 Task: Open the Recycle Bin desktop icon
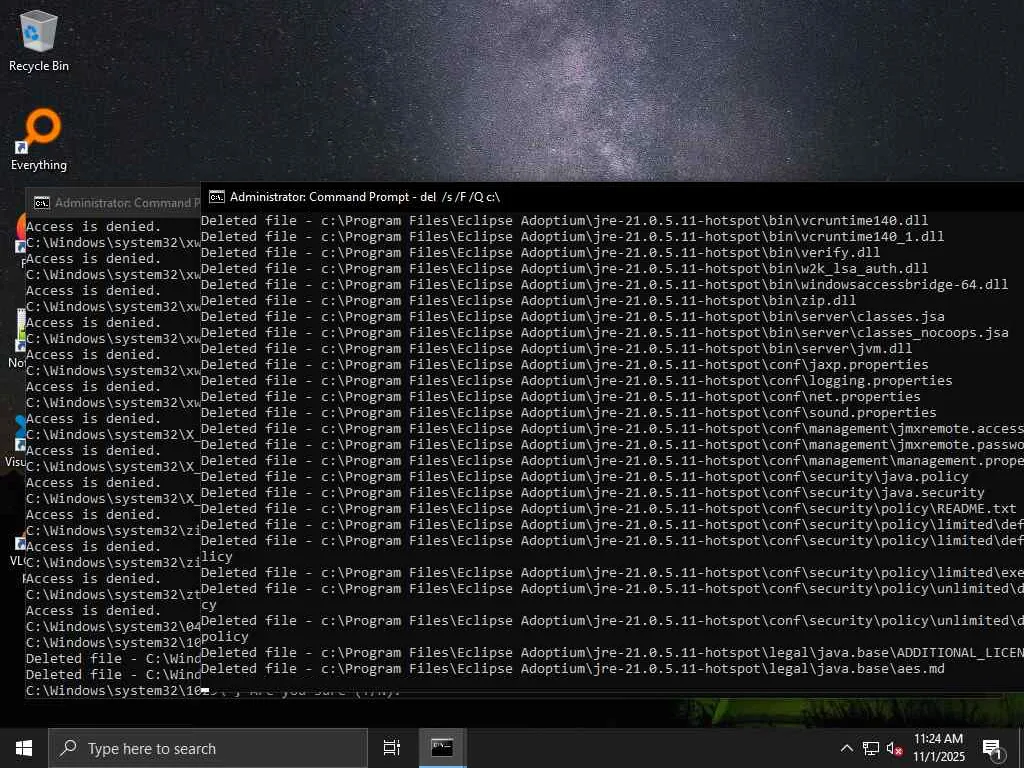(39, 40)
